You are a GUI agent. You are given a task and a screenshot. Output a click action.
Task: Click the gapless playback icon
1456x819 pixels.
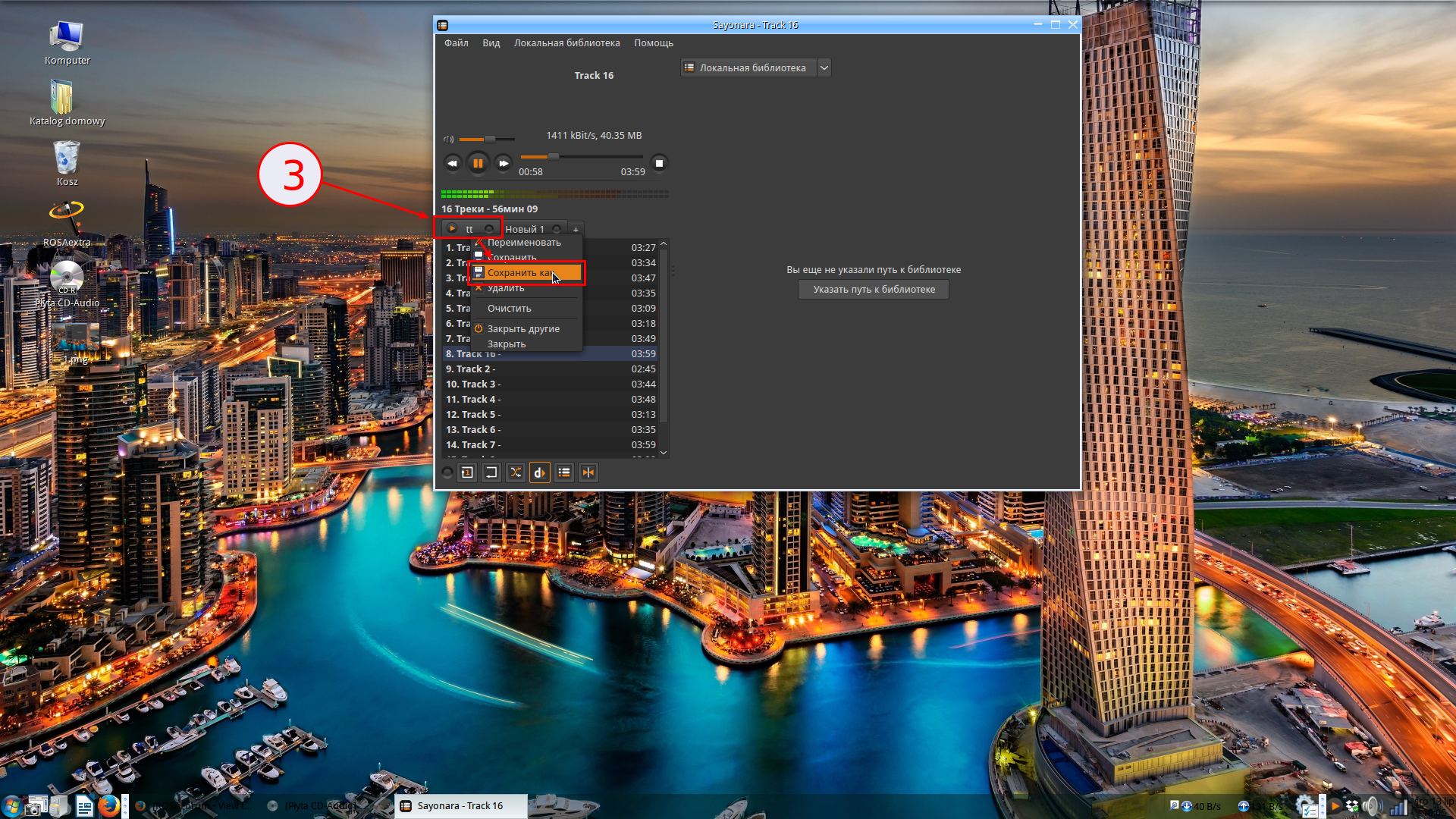[588, 472]
